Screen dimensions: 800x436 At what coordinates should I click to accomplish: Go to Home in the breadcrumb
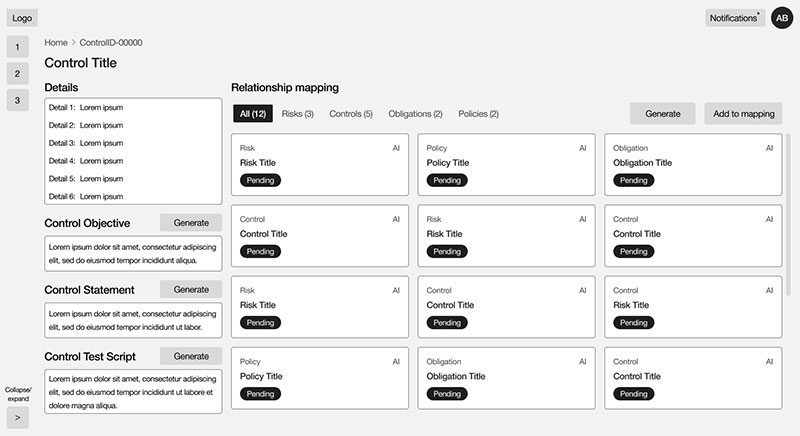point(56,43)
